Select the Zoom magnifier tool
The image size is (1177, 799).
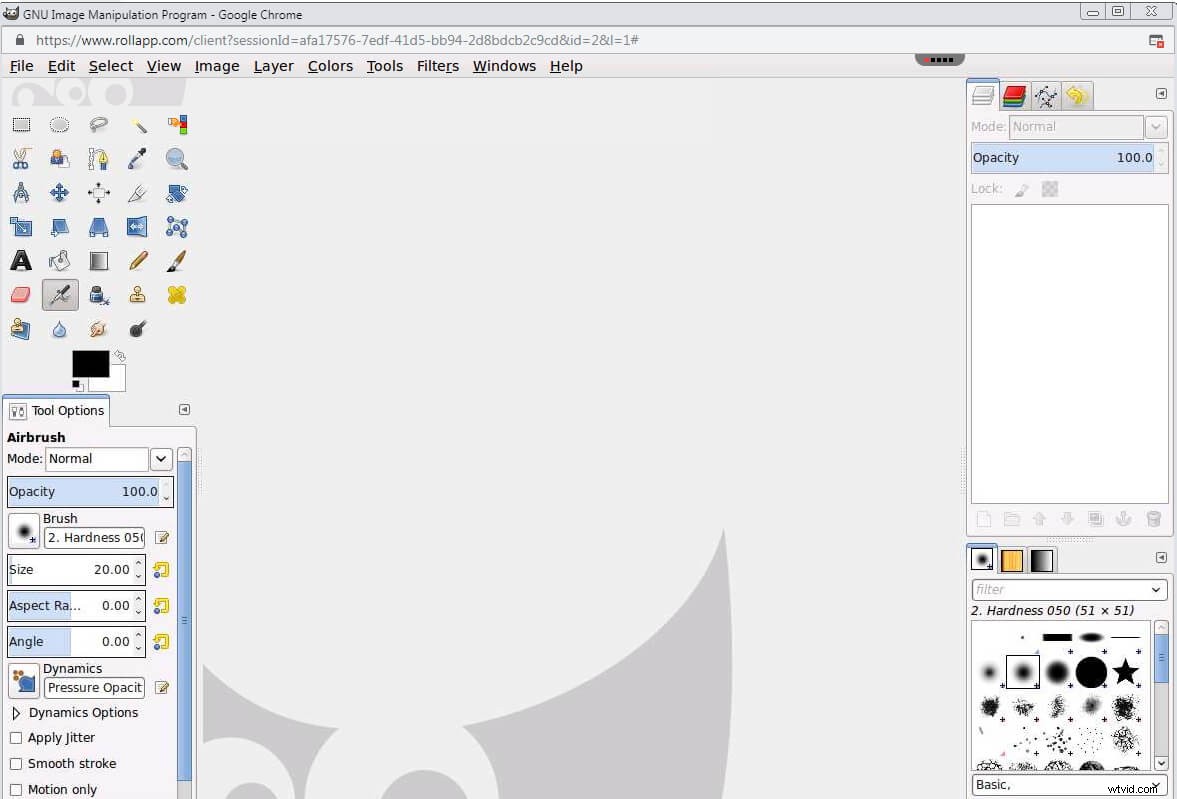coord(177,159)
